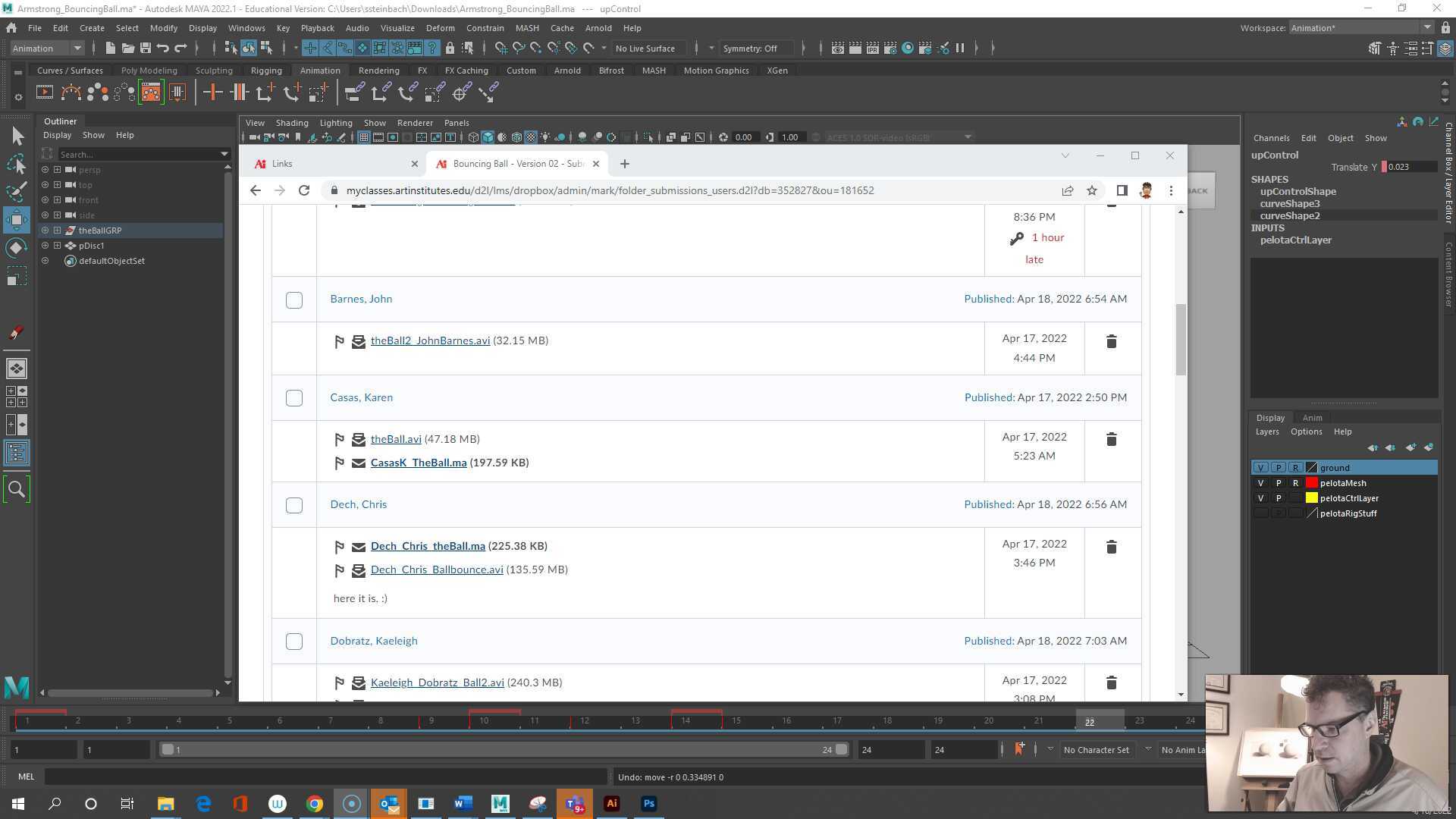Open the CasasK_TheBall.ma file link
The image size is (1456, 819).
pyautogui.click(x=418, y=463)
